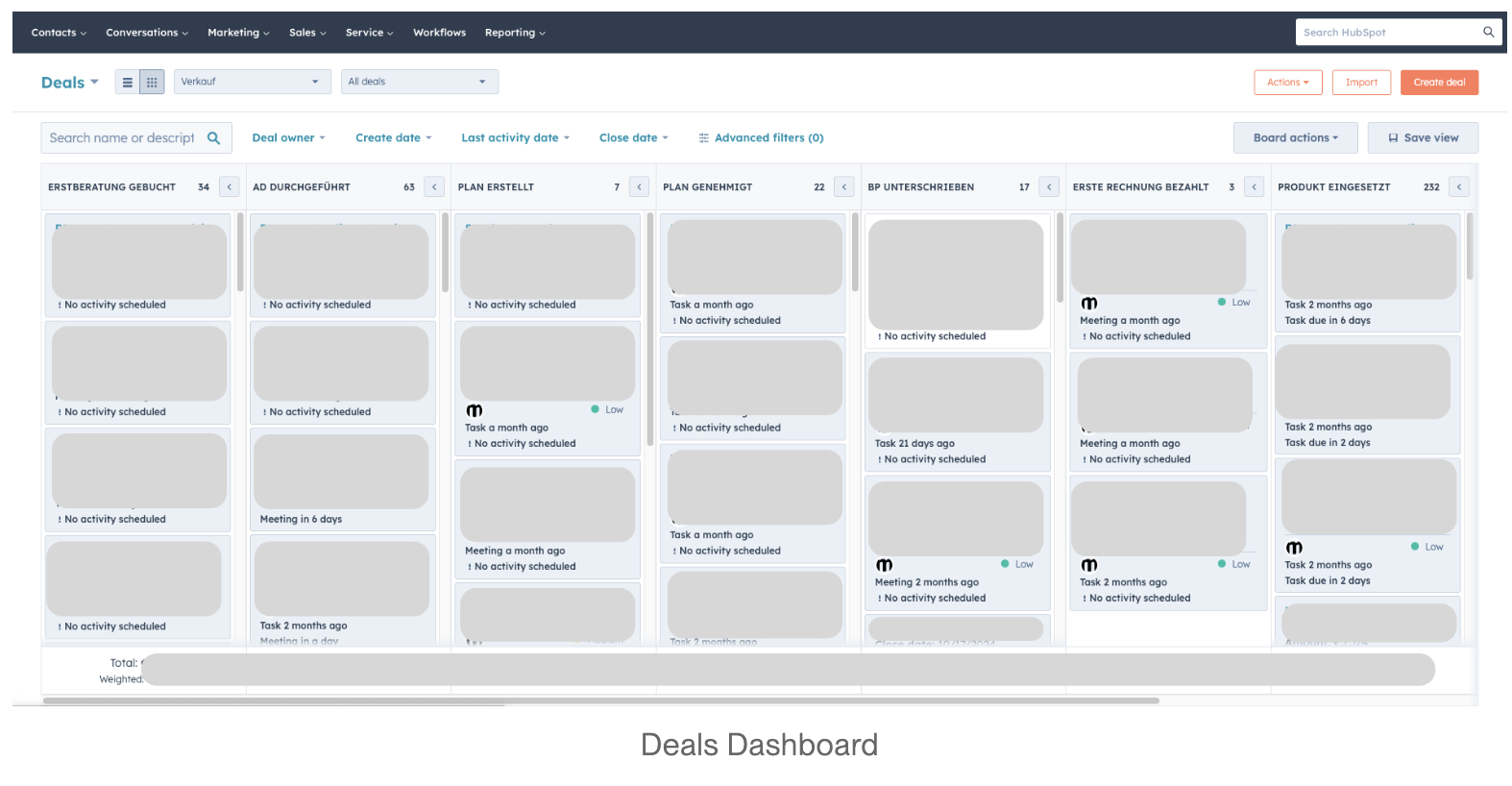Collapse the Plan Erstellt column
This screenshot has height=786, width=1512.
[x=640, y=187]
